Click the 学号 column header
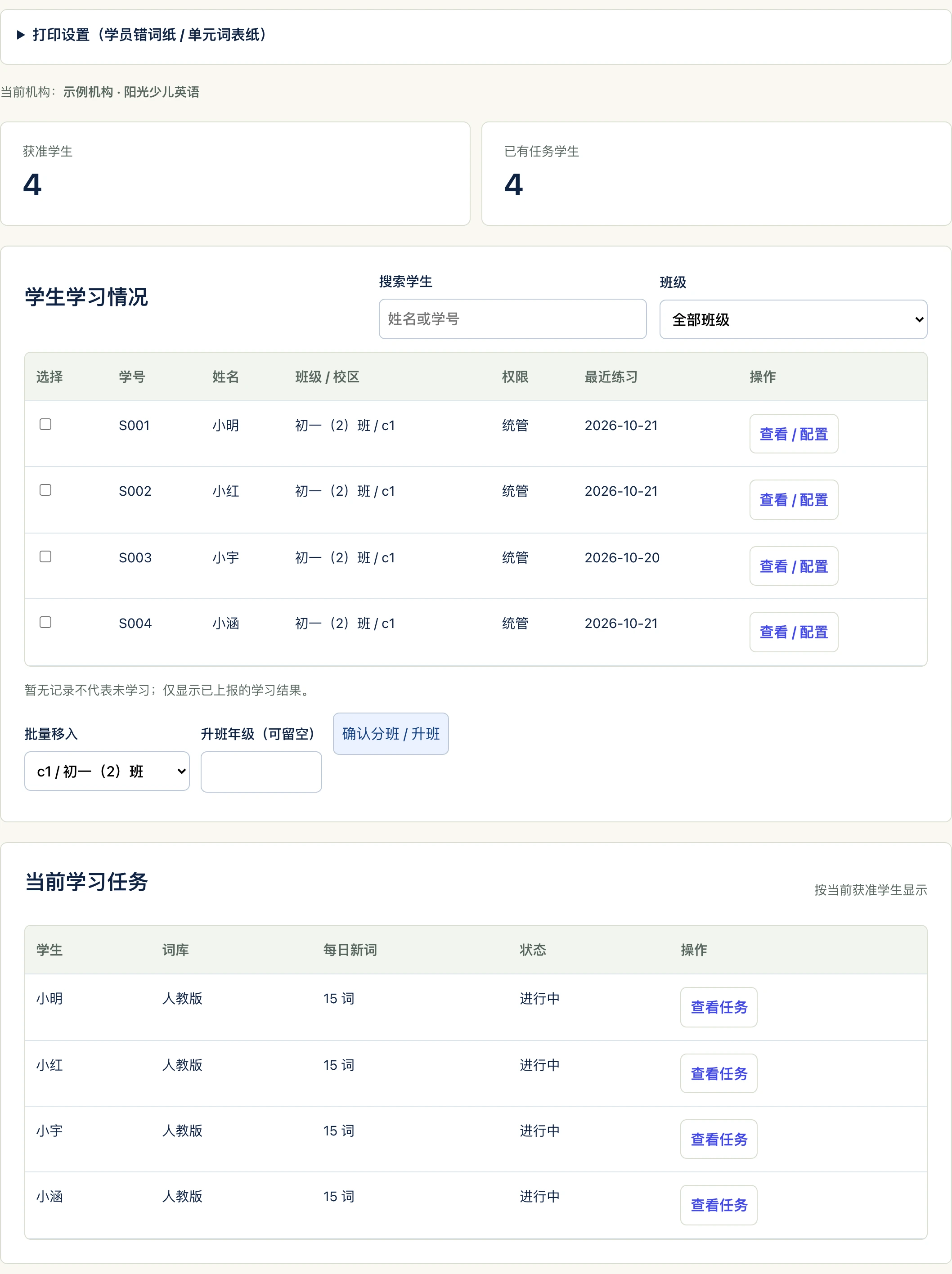This screenshot has width=952, height=1274. [132, 377]
